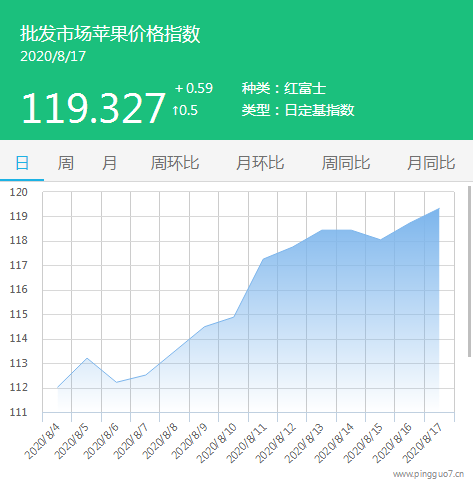Click the 2020/8/17 data point peak

(x=439, y=209)
